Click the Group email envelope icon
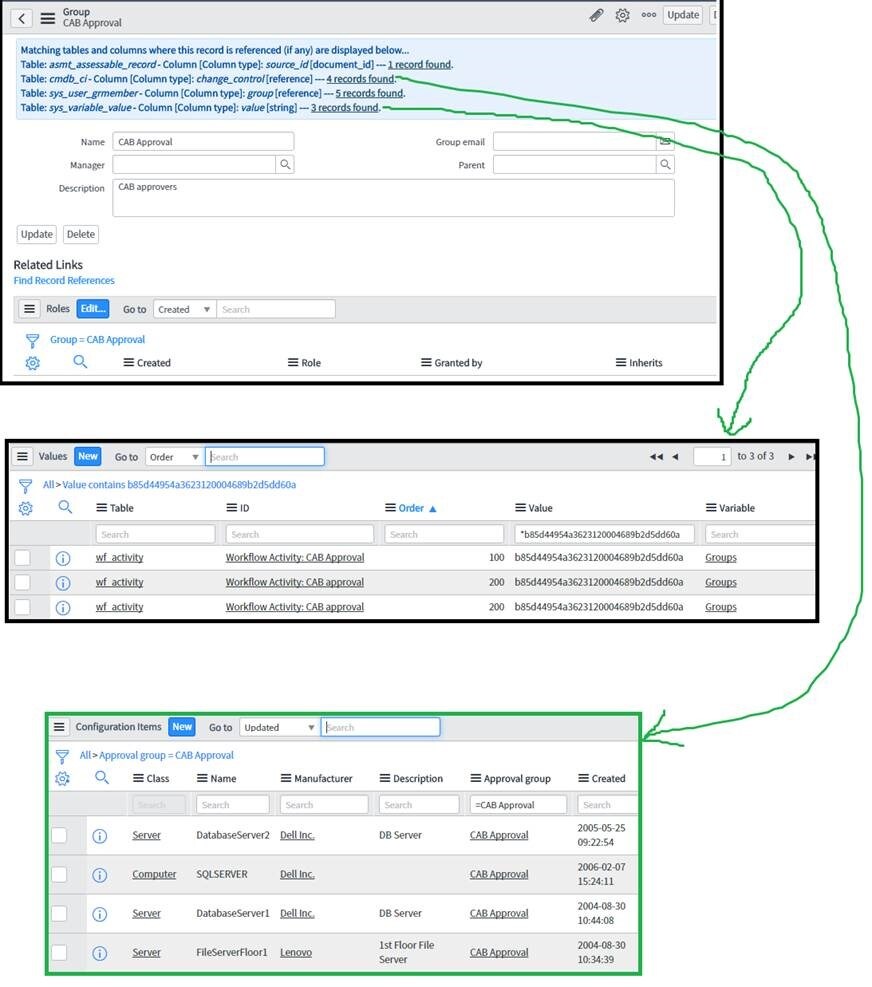 [665, 141]
